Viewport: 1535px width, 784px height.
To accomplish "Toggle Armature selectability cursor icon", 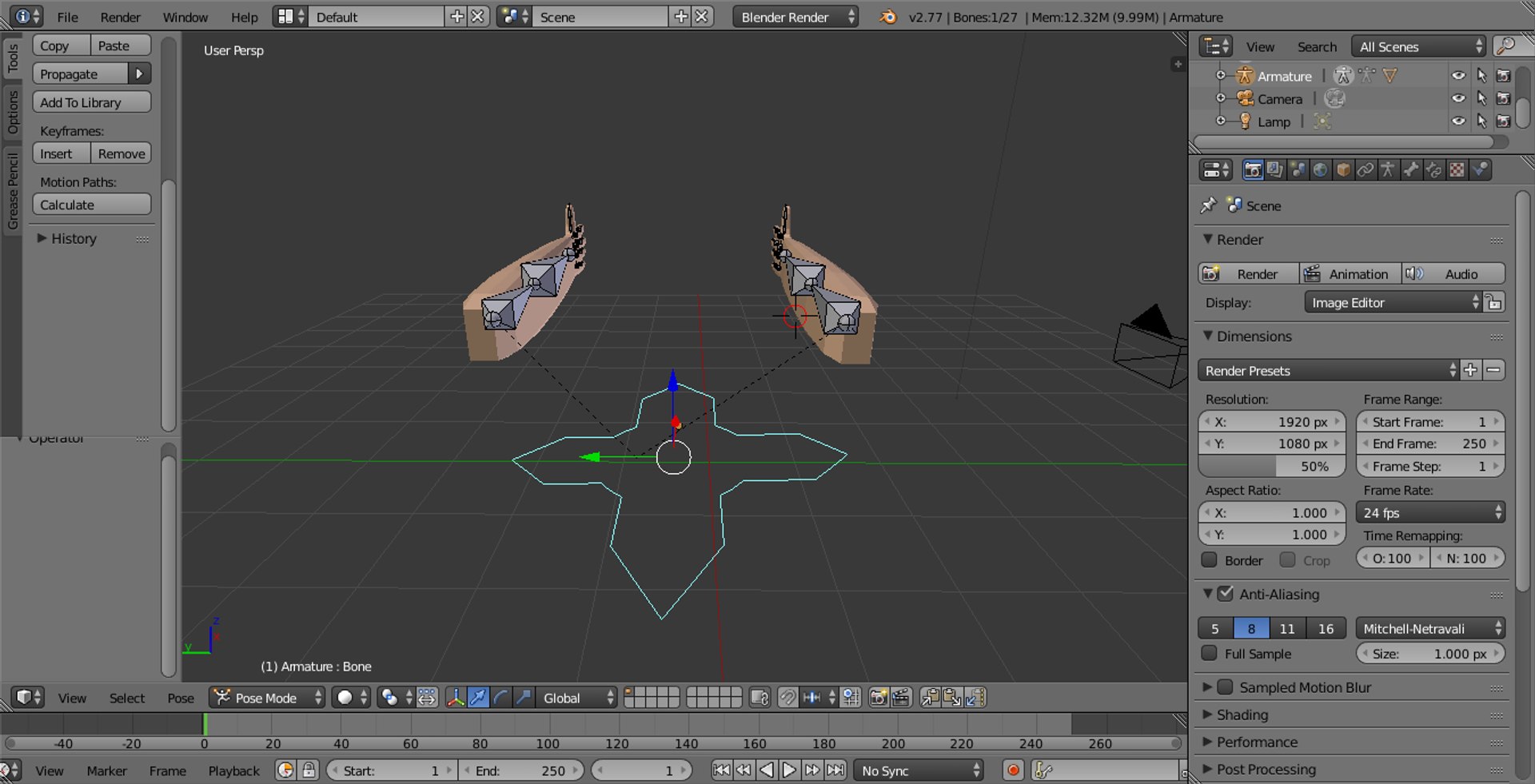I will pos(1481,76).
